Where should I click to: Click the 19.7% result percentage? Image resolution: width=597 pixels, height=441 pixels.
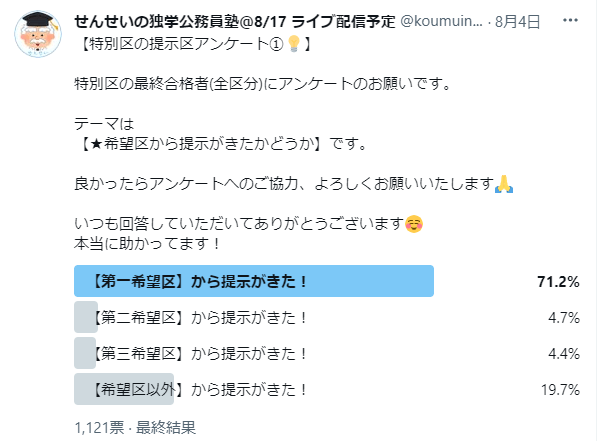tap(560, 390)
